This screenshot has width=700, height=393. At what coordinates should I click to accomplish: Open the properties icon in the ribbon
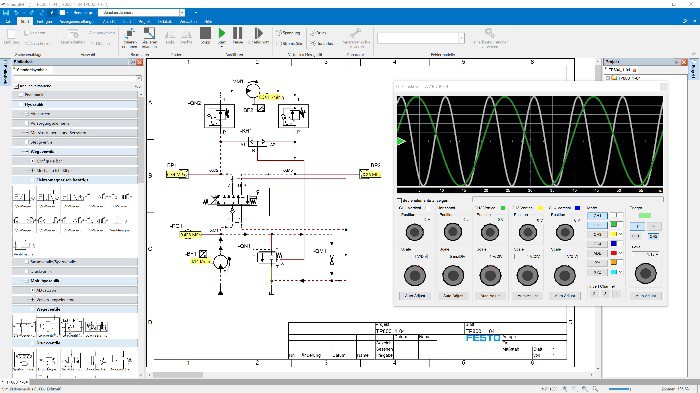[73, 33]
